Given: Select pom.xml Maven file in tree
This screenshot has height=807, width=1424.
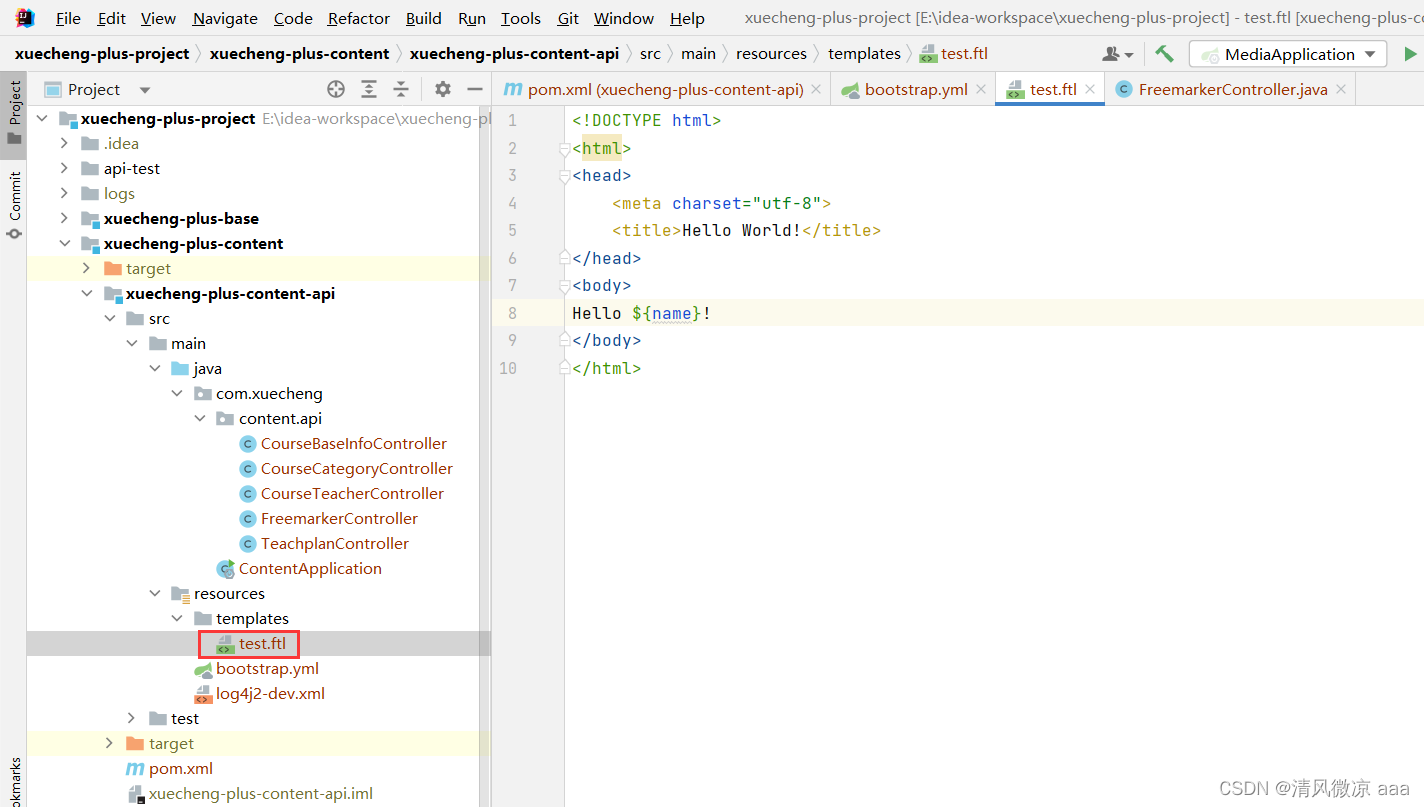Looking at the screenshot, I should click(180, 769).
